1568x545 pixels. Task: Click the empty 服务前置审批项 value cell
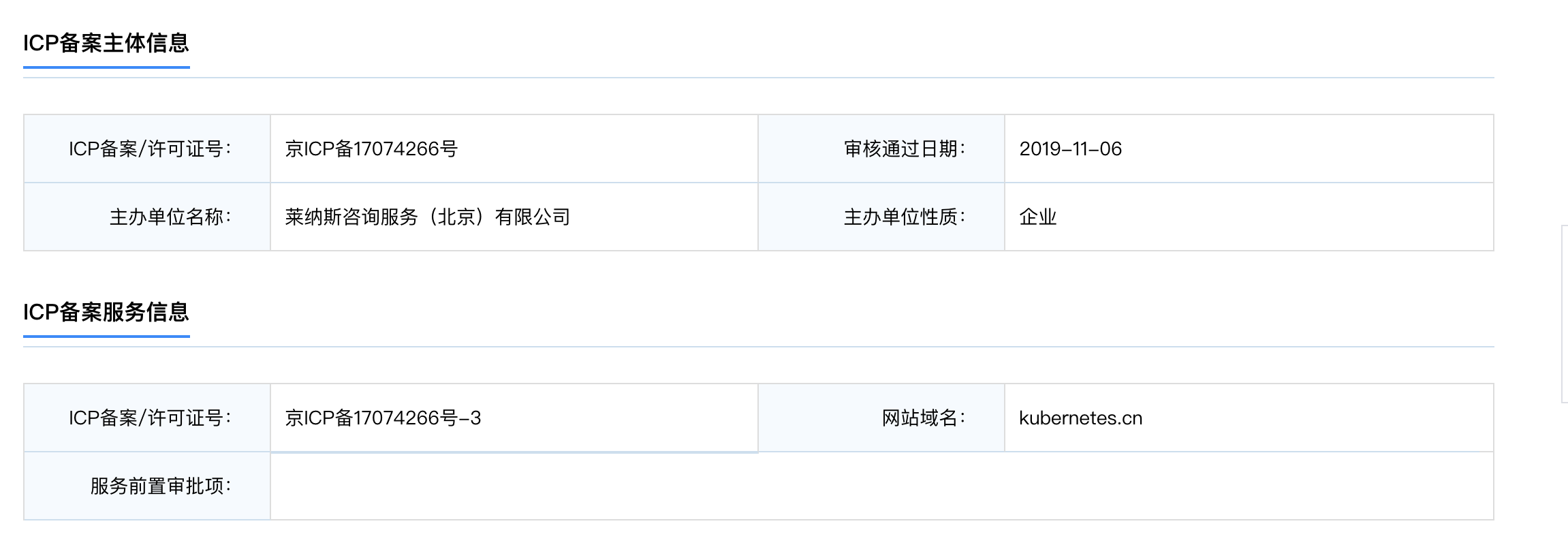882,486
